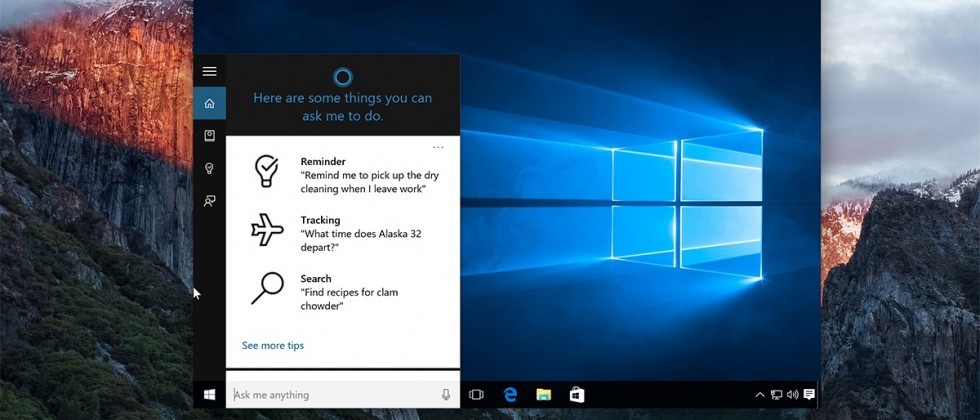Open the Windows Store from taskbar
Screen dimensions: 980x420
[577, 395]
